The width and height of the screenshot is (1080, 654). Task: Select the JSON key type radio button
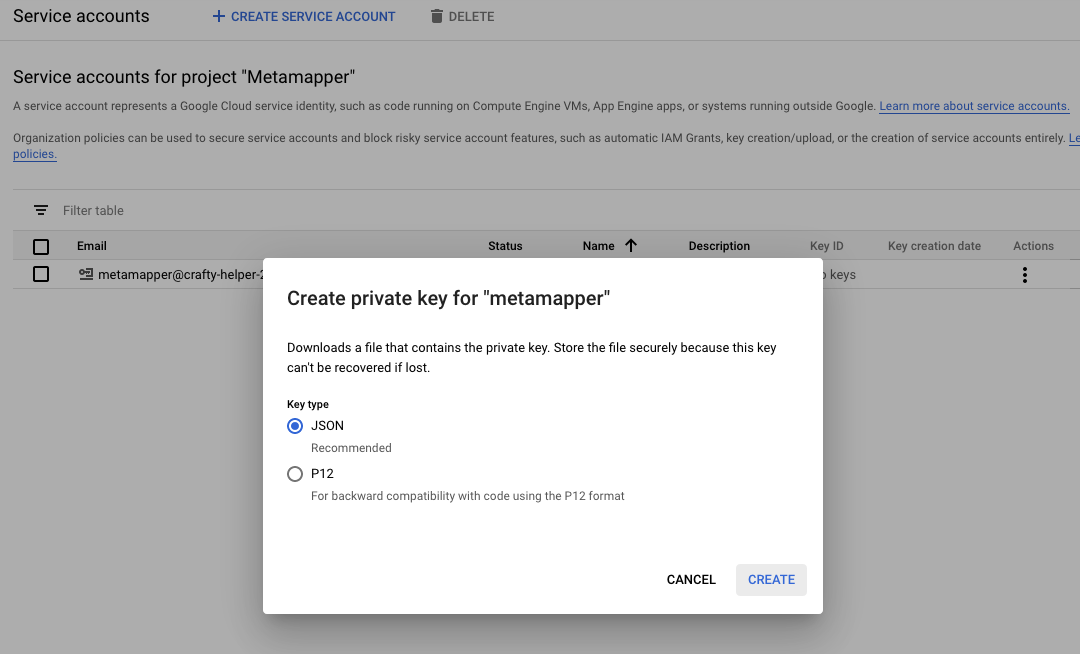point(295,426)
